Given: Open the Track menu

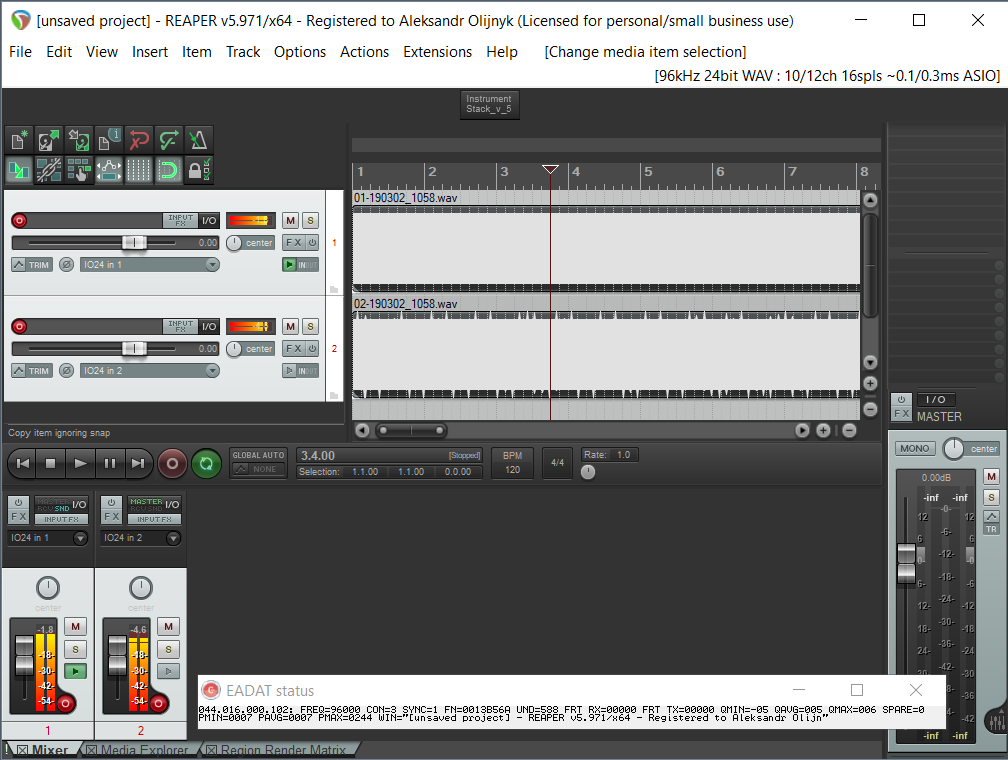Looking at the screenshot, I should coord(243,52).
